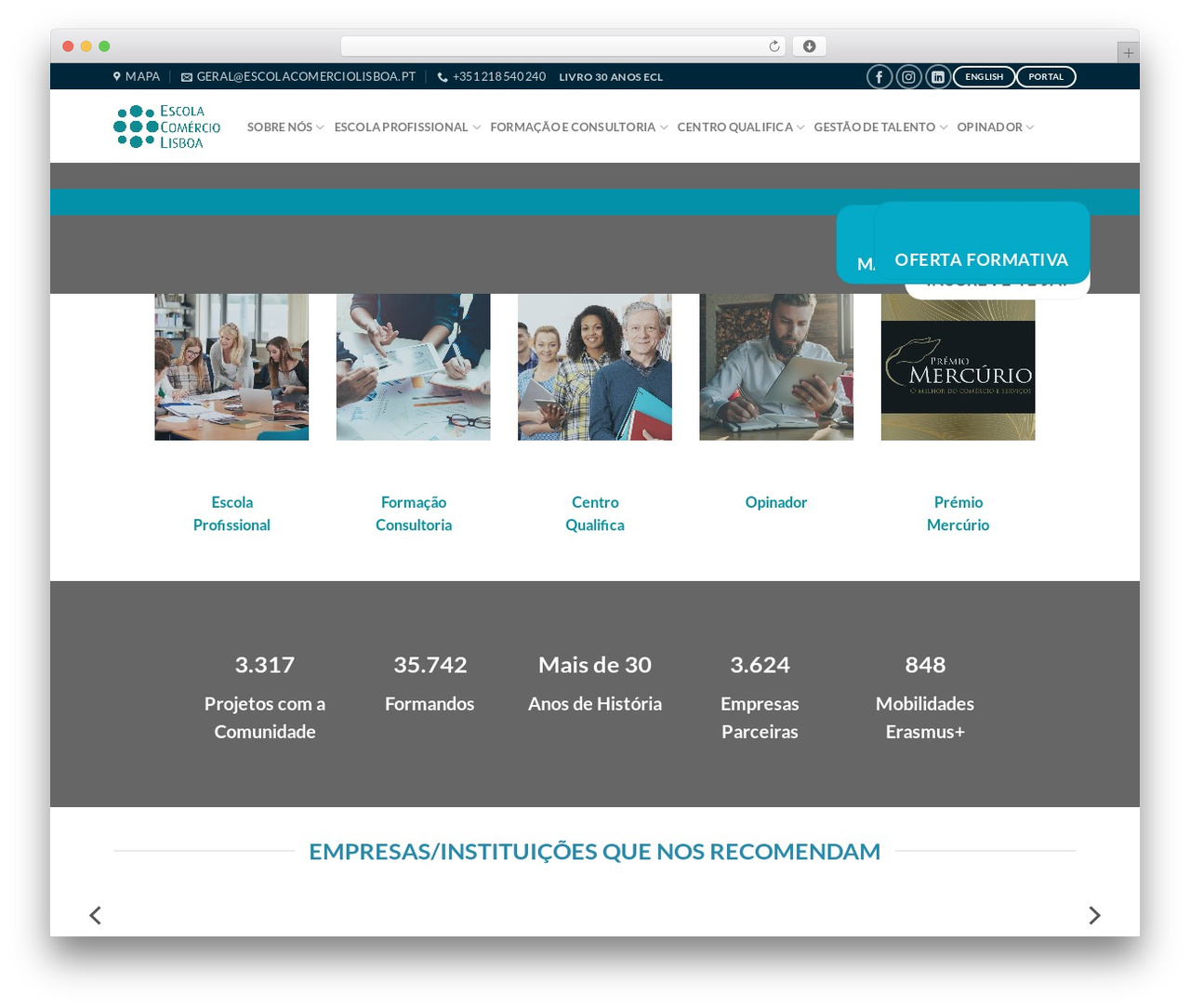
Task: Open the Centro Qualifica thumbnail image
Action: 595,367
